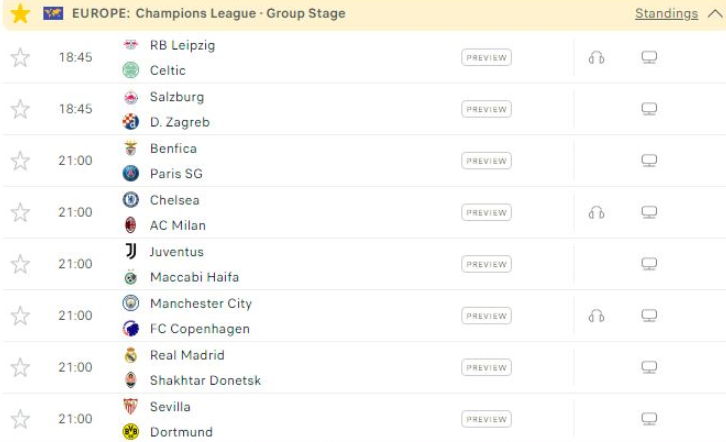Favorite the Real Madrid vs Shakhtar Donetsk match

point(20,367)
